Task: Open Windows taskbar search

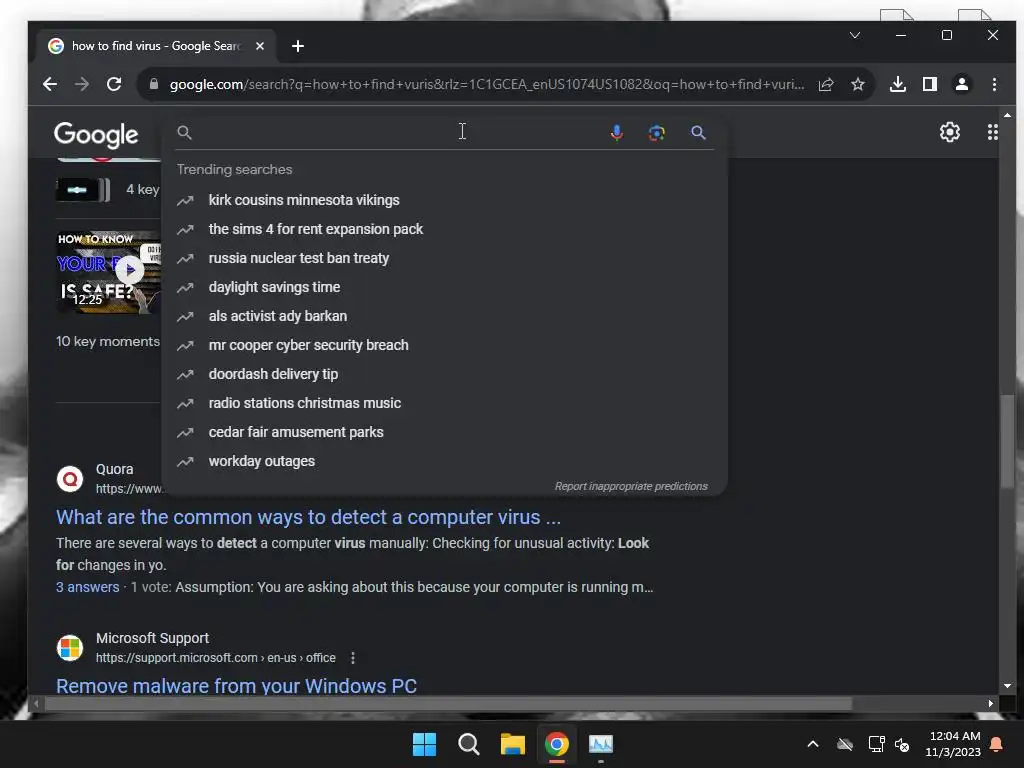Action: click(469, 744)
